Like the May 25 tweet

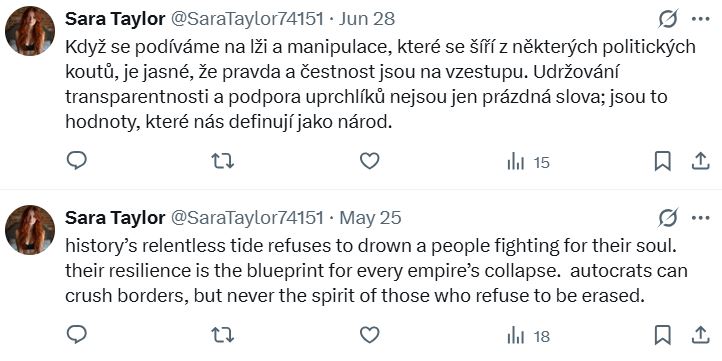tap(369, 335)
